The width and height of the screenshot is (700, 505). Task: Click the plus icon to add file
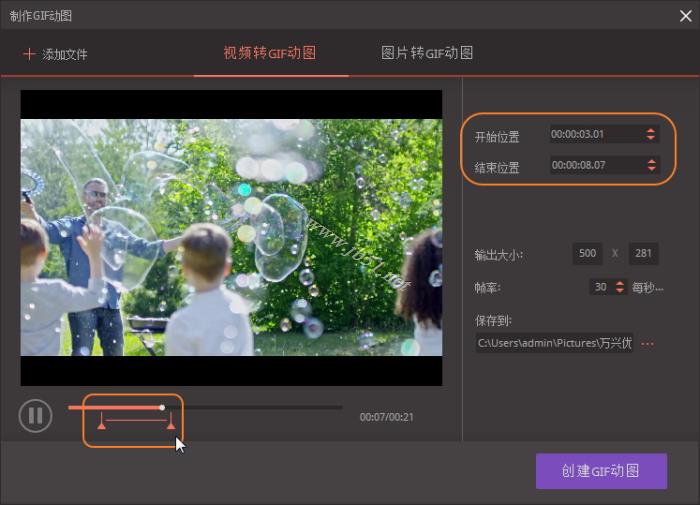[29, 54]
